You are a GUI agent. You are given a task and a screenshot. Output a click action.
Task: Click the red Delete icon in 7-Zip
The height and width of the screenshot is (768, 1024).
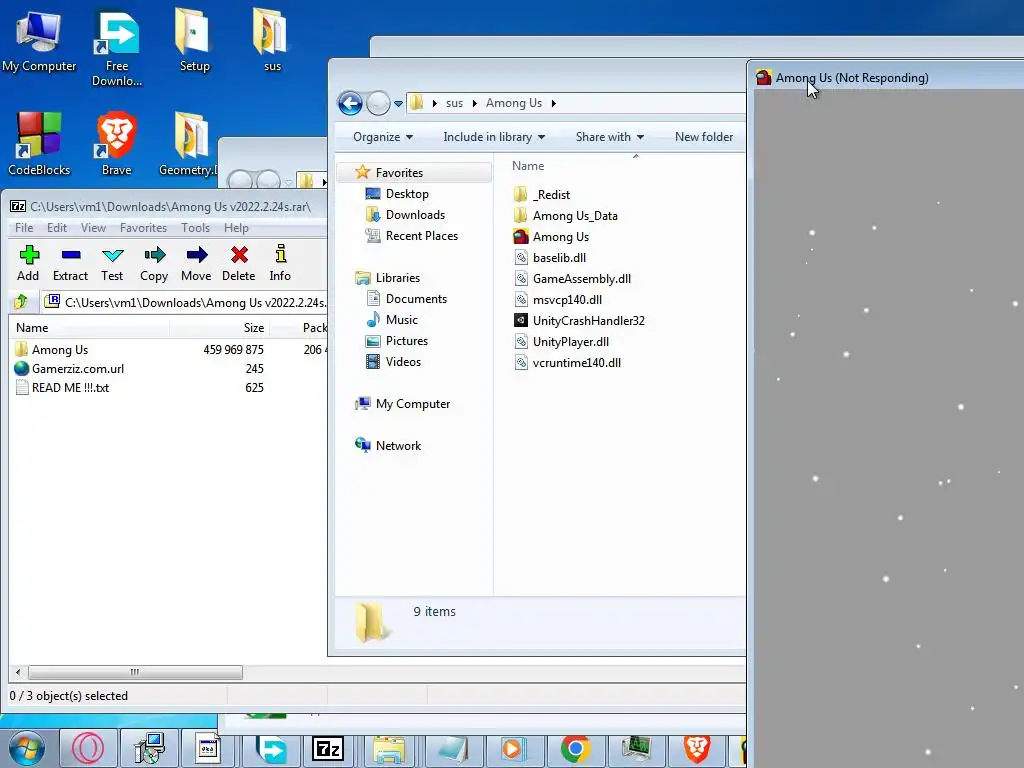pos(239,263)
